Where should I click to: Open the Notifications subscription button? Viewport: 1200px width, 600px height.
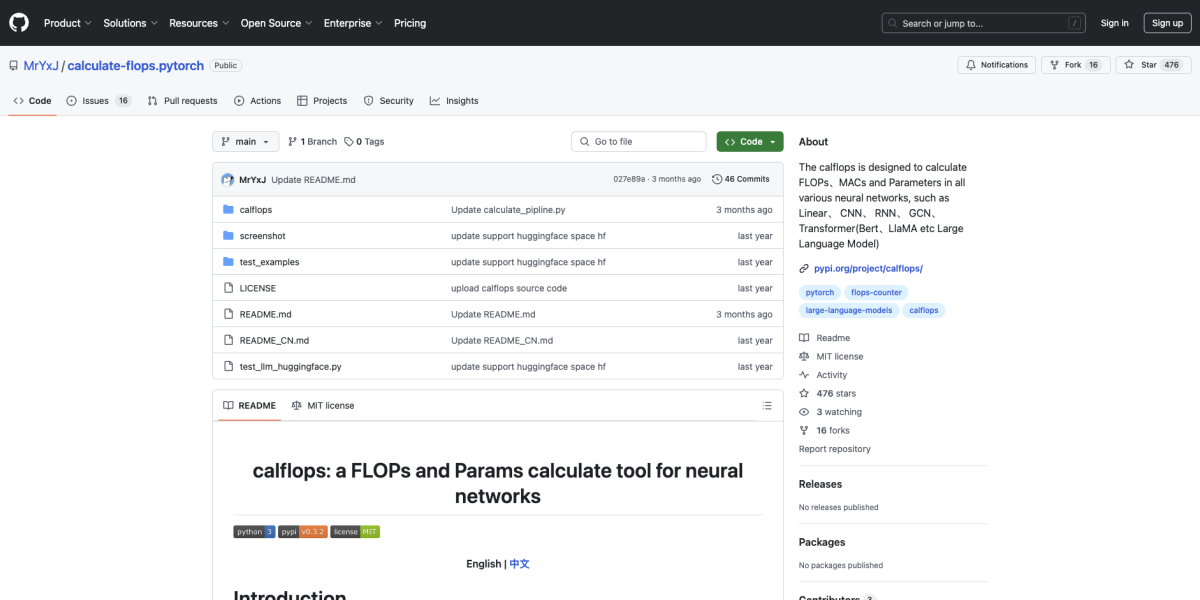(x=996, y=65)
